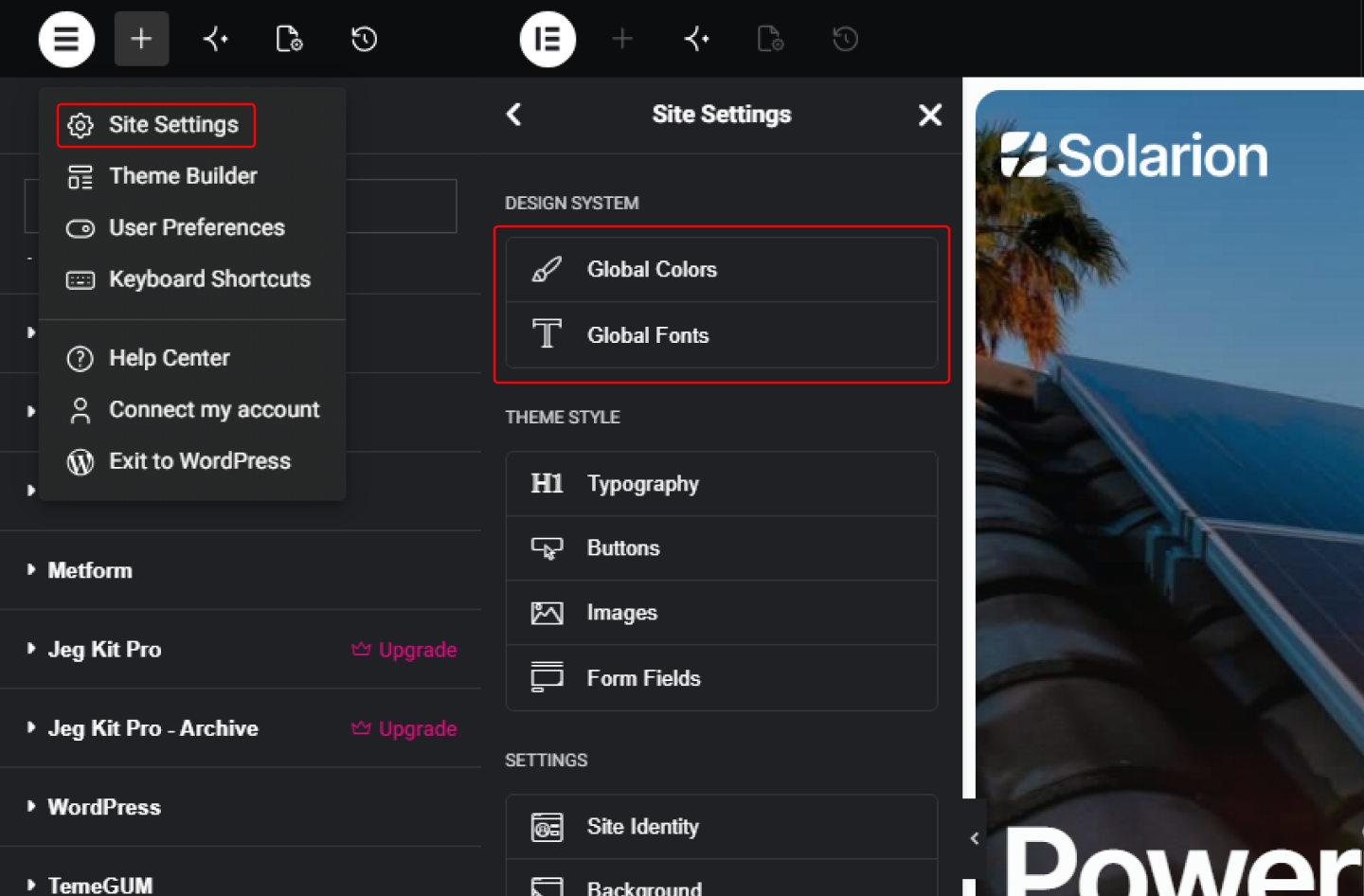Image resolution: width=1364 pixels, height=896 pixels.
Task: Click the left document settings page icon
Action: click(x=289, y=39)
